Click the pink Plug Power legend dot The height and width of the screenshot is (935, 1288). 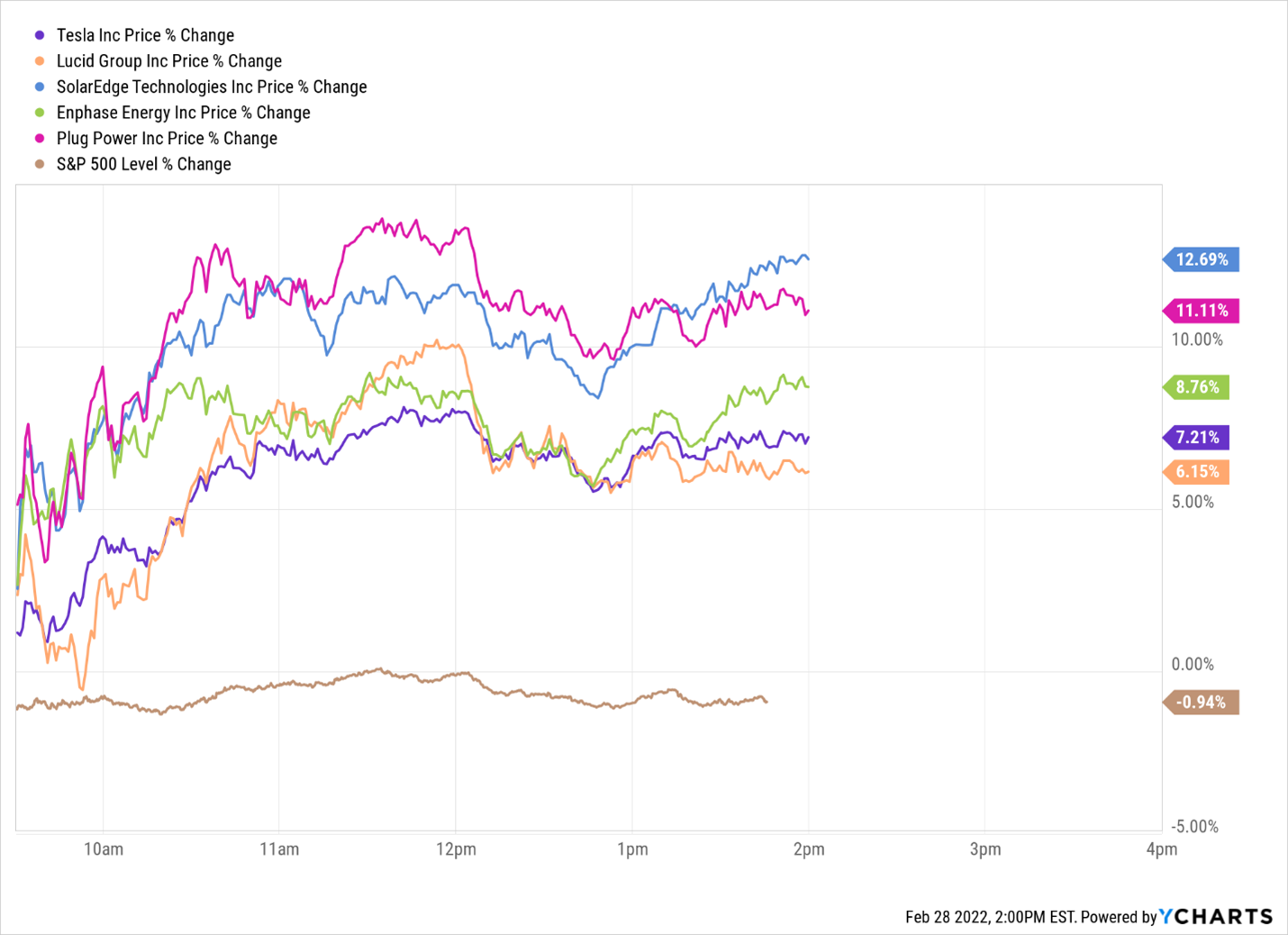(x=40, y=139)
